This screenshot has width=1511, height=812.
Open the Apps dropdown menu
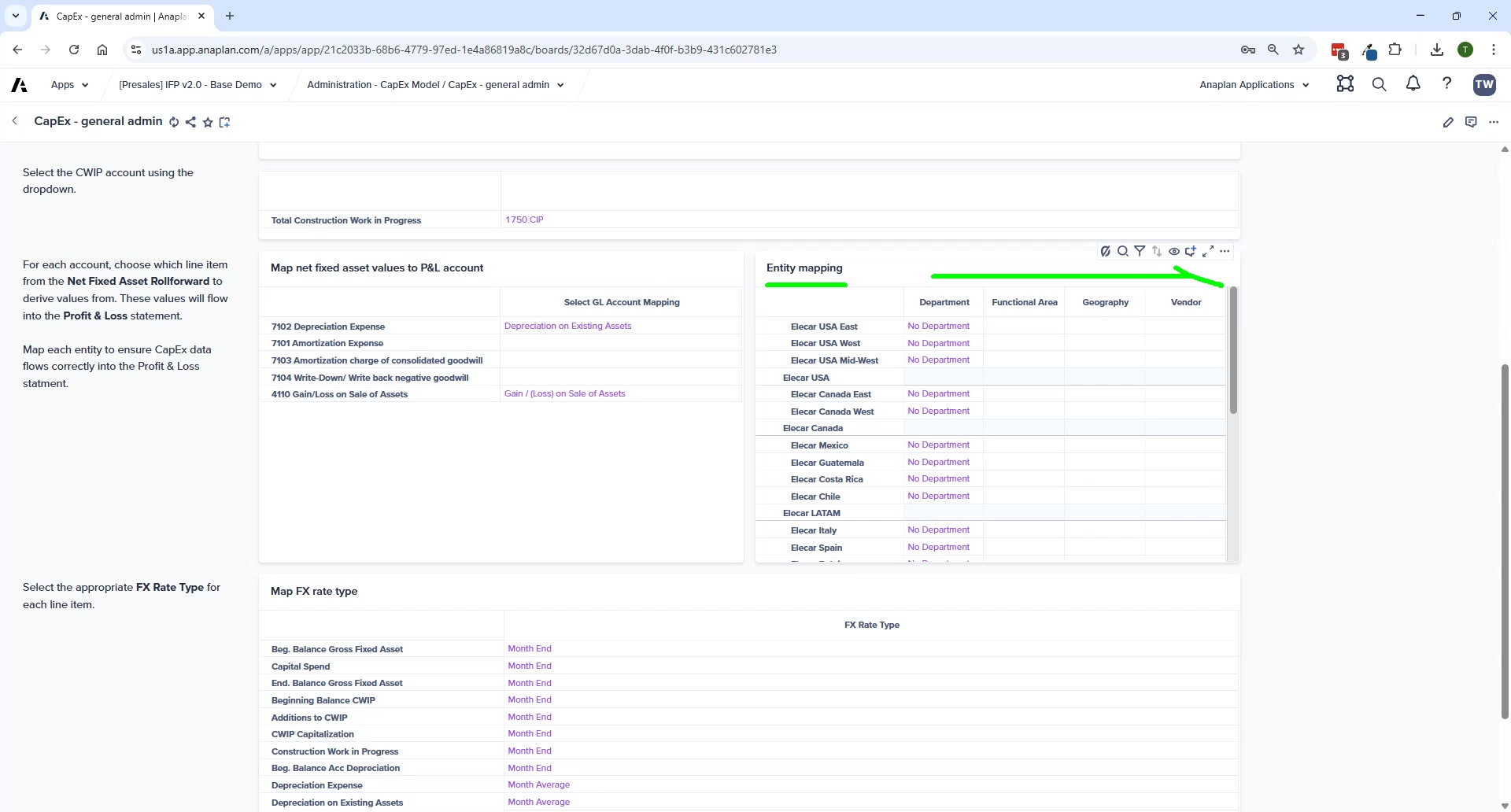pos(69,84)
